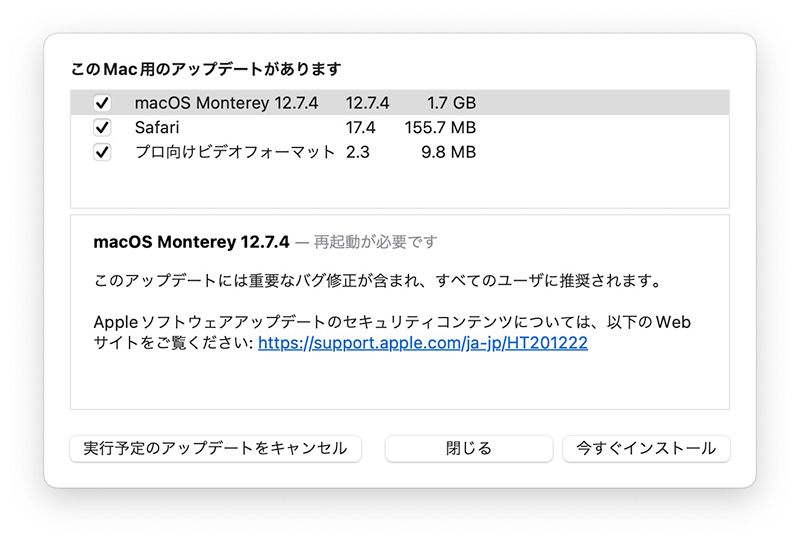Click the 12.7.4 version cell in list

[367, 103]
